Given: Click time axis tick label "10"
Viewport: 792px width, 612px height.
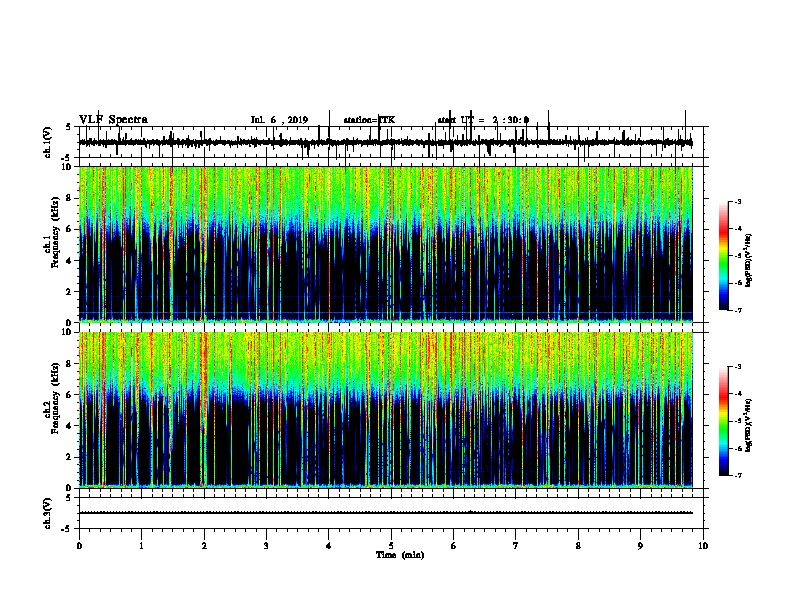Looking at the screenshot, I should pyautogui.click(x=703, y=546).
